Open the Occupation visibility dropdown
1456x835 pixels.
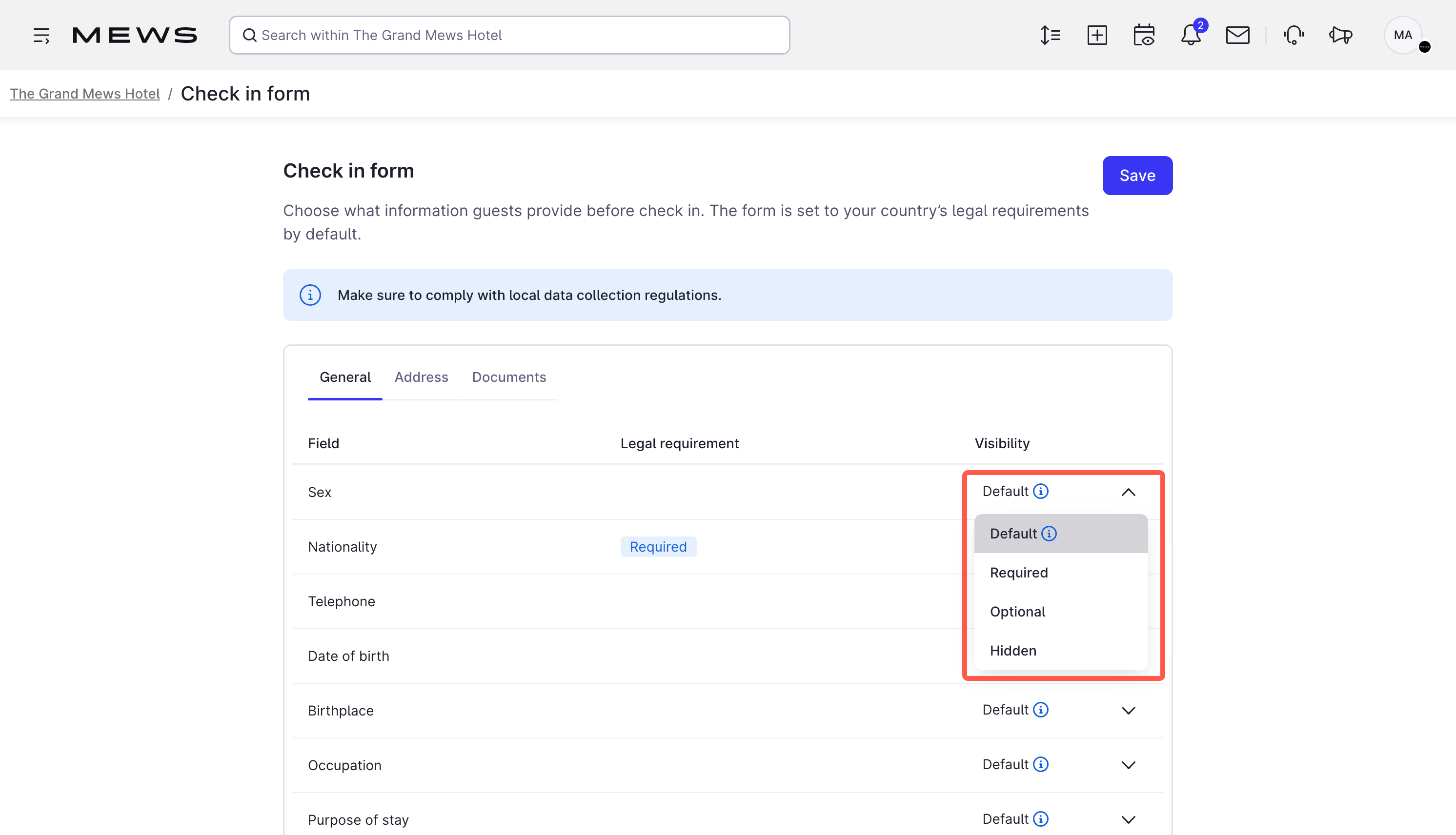[1129, 764]
